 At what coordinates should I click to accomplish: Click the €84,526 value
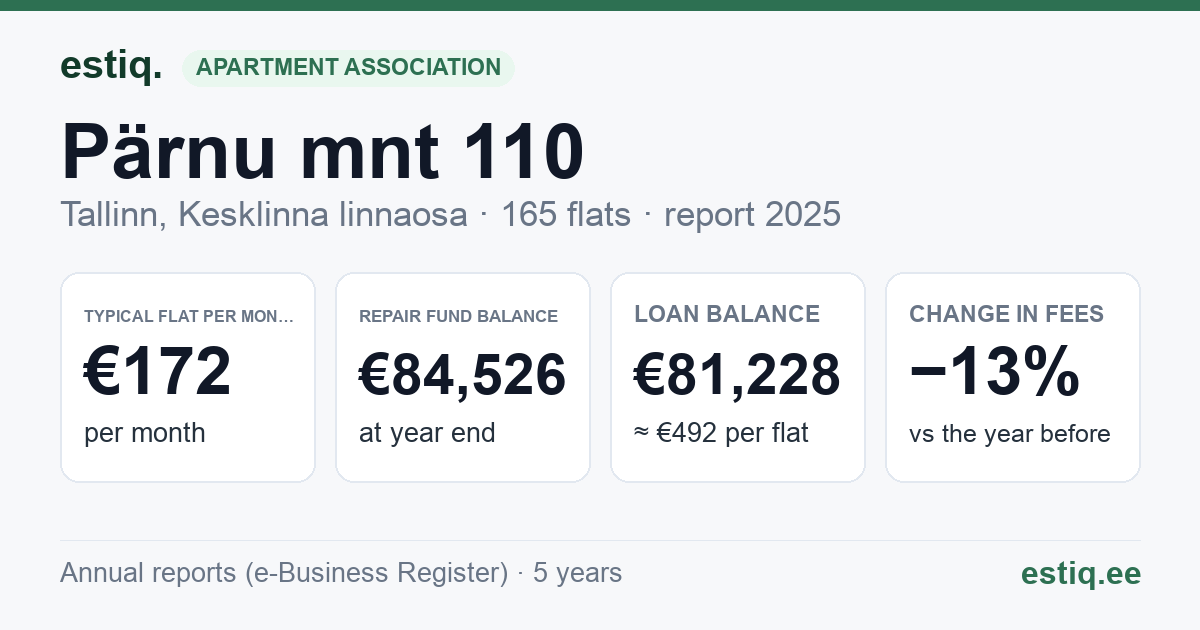[x=462, y=376]
